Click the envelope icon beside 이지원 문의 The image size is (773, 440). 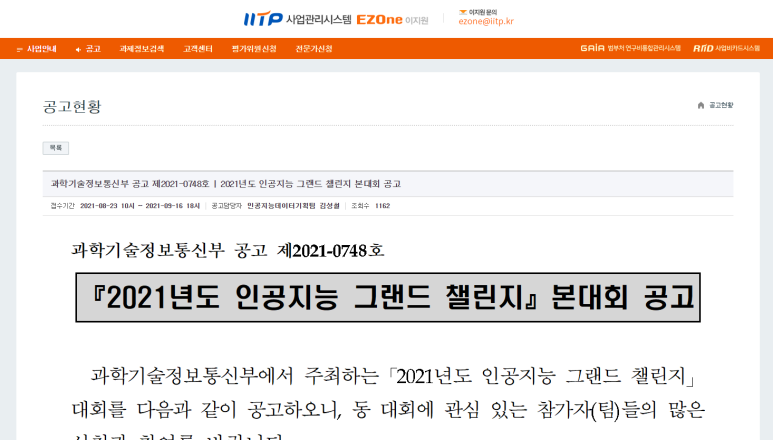coord(462,12)
